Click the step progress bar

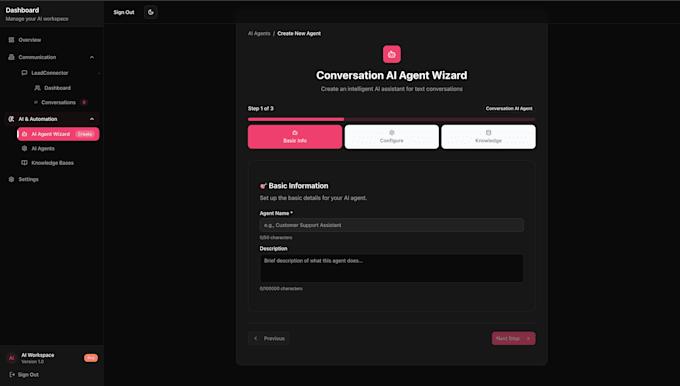coord(392,119)
